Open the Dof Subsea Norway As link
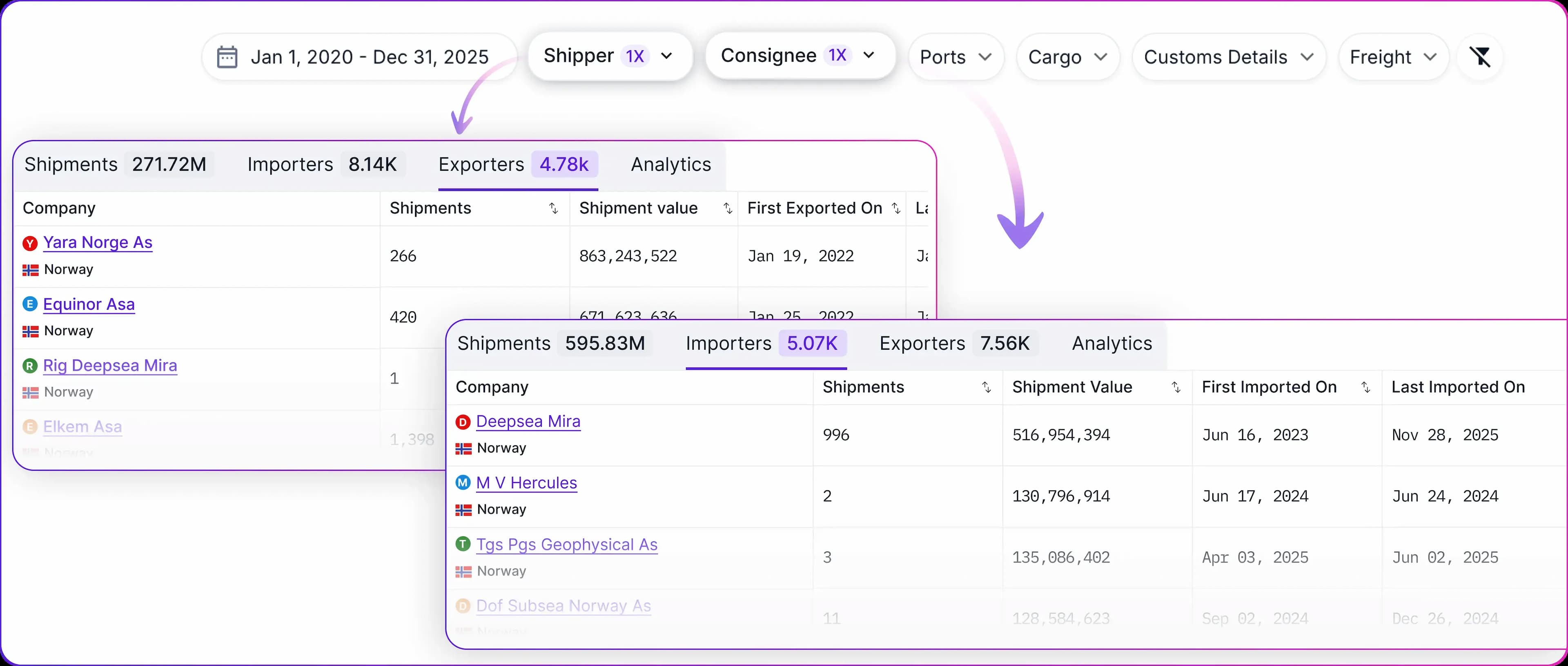The width and height of the screenshot is (1568, 666). pyautogui.click(x=563, y=606)
